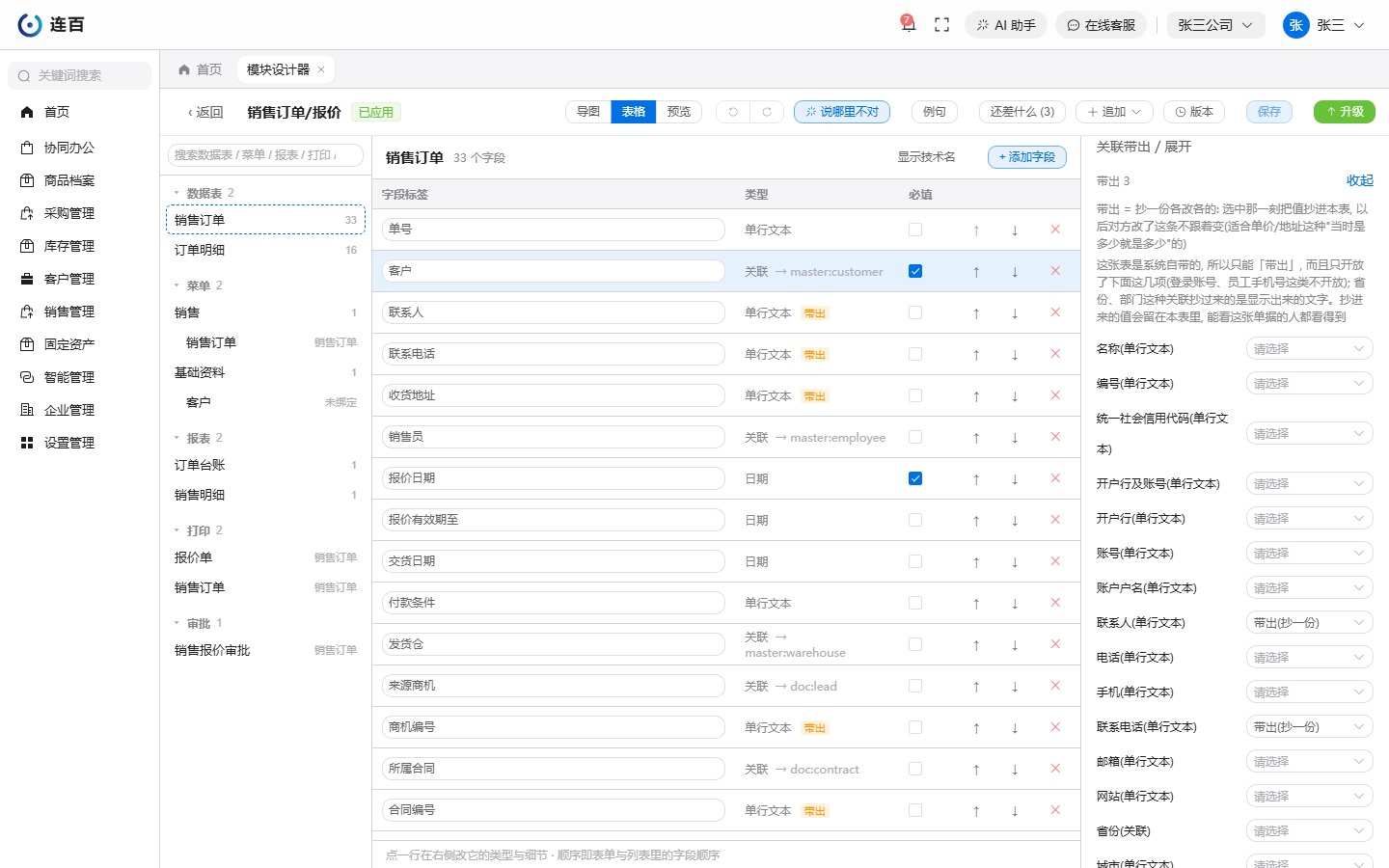
Task: Delete the 联系人 field
Action: [x=1055, y=312]
